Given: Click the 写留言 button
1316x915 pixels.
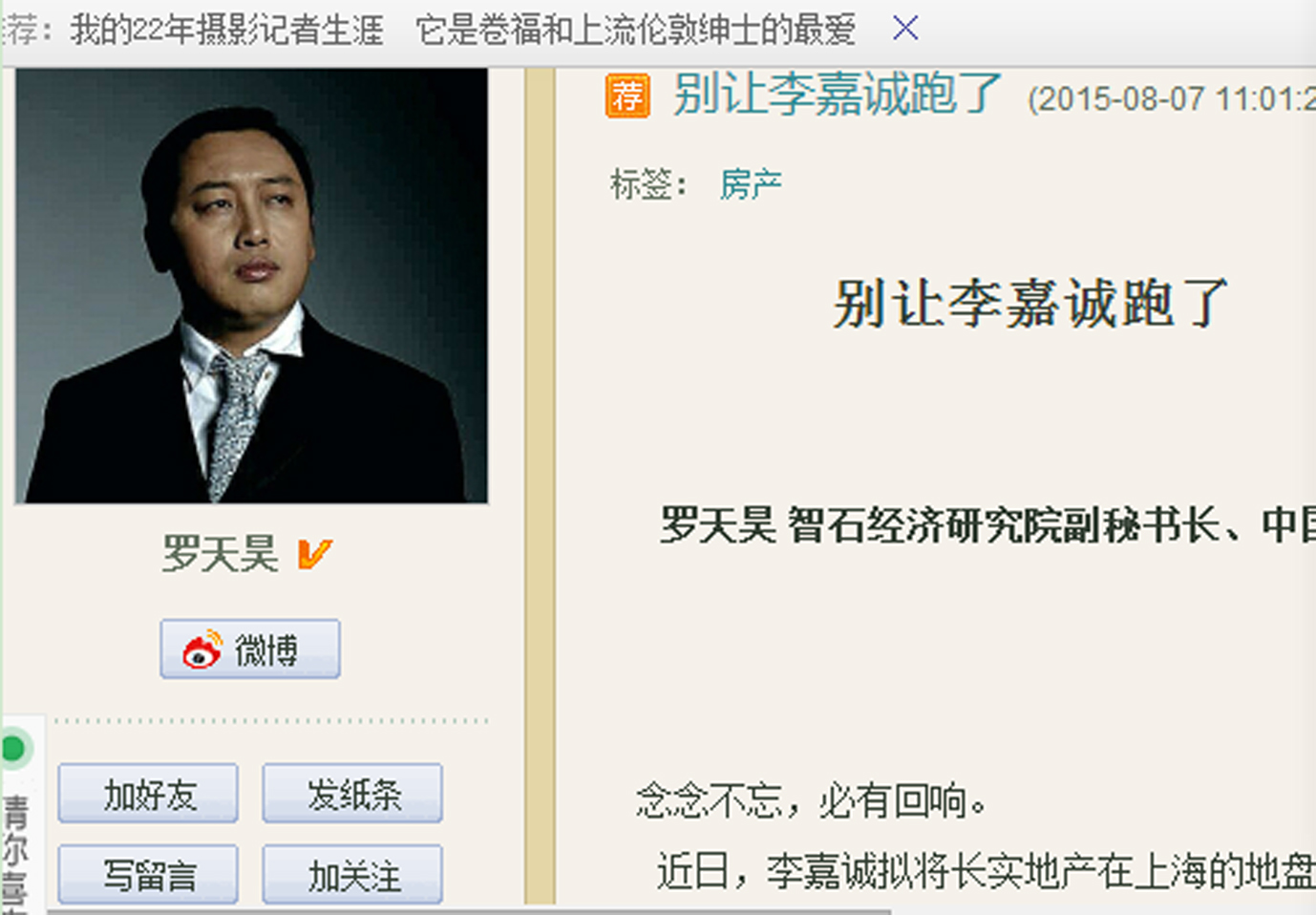Looking at the screenshot, I should (148, 874).
